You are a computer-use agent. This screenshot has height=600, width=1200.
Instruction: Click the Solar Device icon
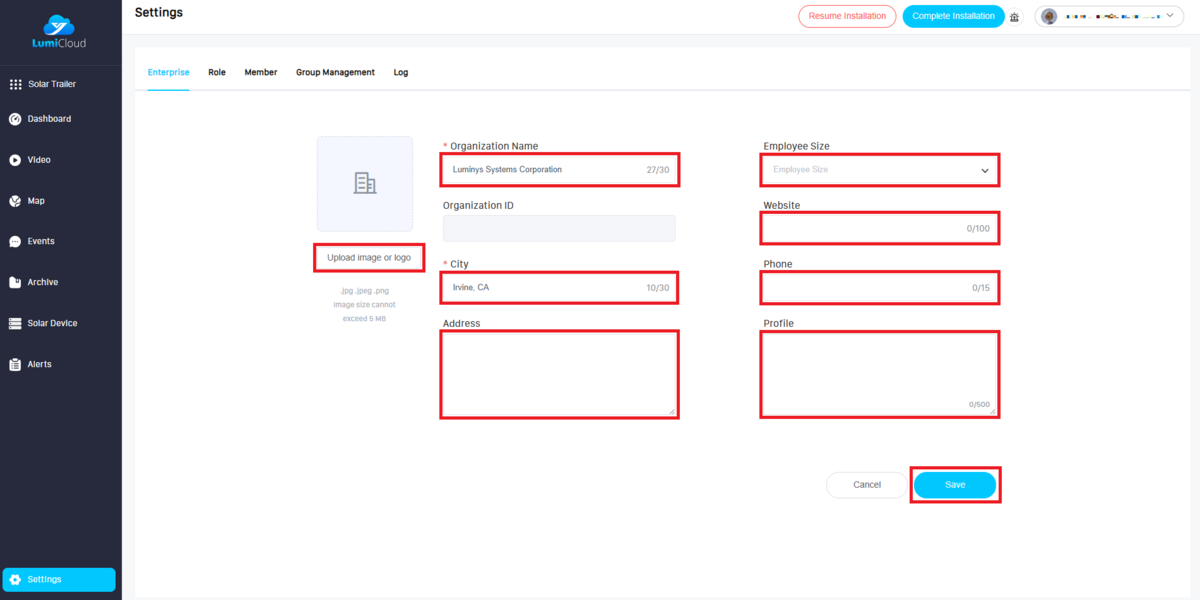click(15, 324)
